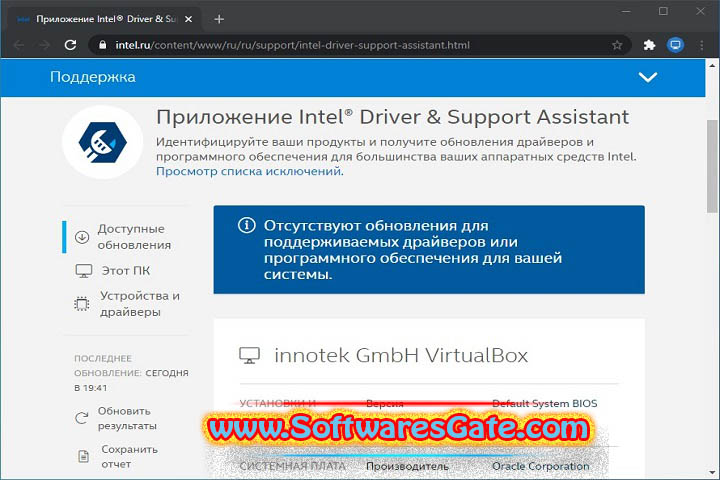720x480 pixels.
Task: Click the document icon beside Сохранить отчет
Action: pyautogui.click(x=84, y=457)
